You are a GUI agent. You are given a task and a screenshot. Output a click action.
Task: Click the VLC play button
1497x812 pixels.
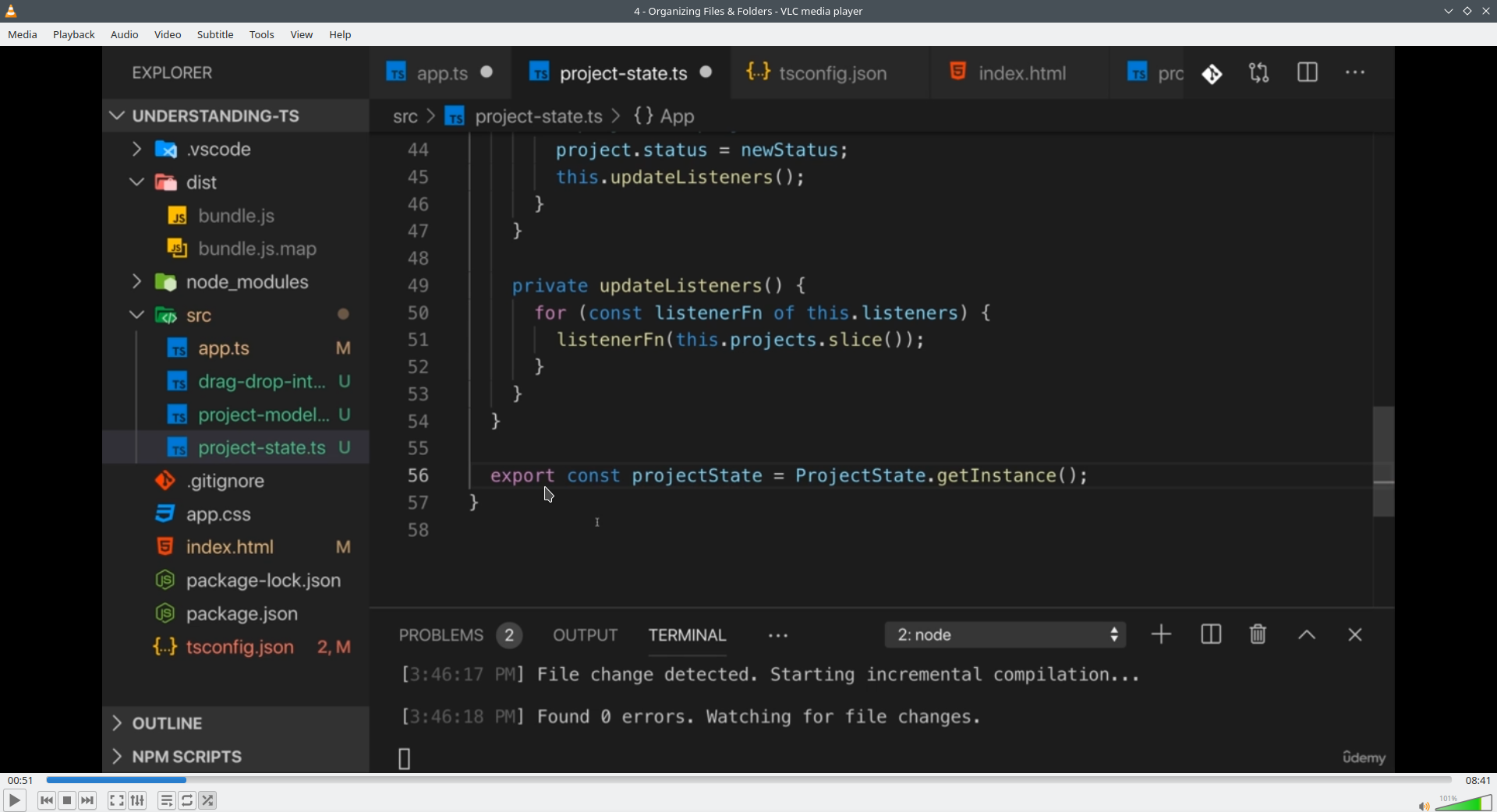[x=15, y=800]
